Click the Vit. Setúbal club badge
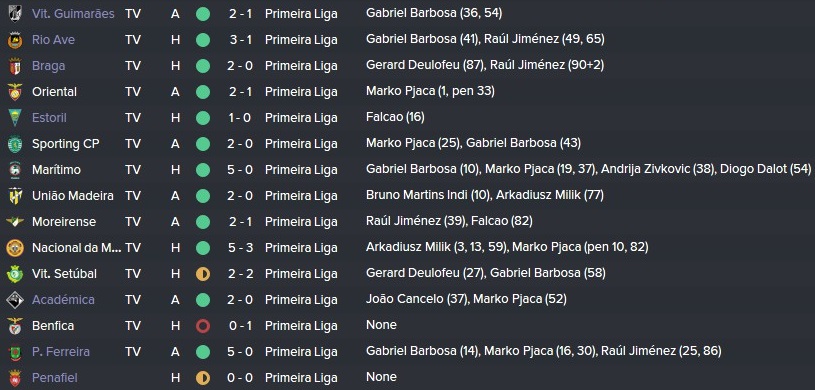815x390 pixels. (x=15, y=274)
